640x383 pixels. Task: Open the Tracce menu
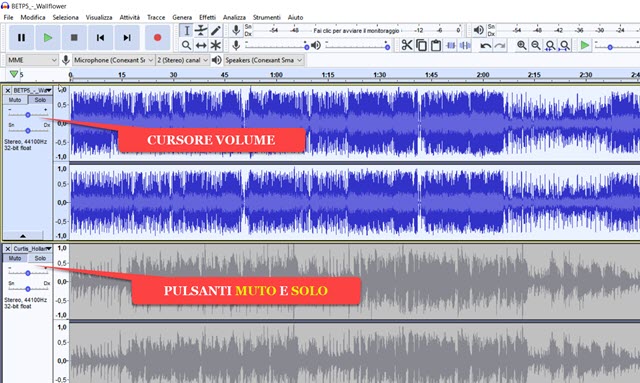(156, 17)
